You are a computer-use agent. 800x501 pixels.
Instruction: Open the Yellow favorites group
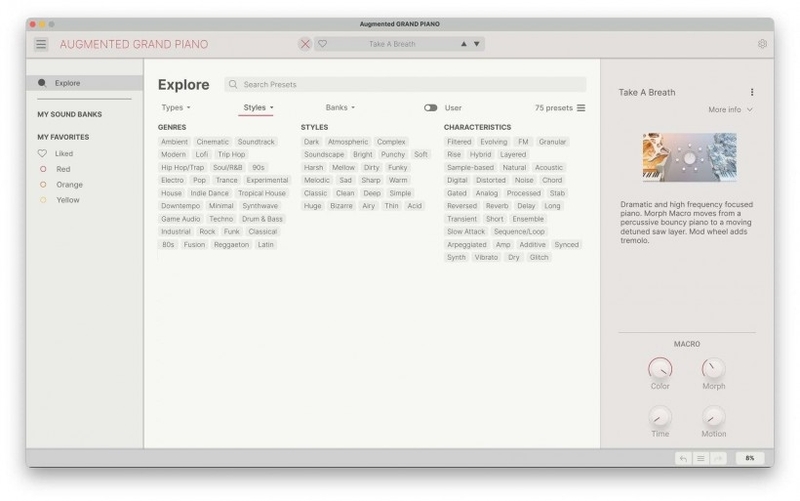point(60,200)
